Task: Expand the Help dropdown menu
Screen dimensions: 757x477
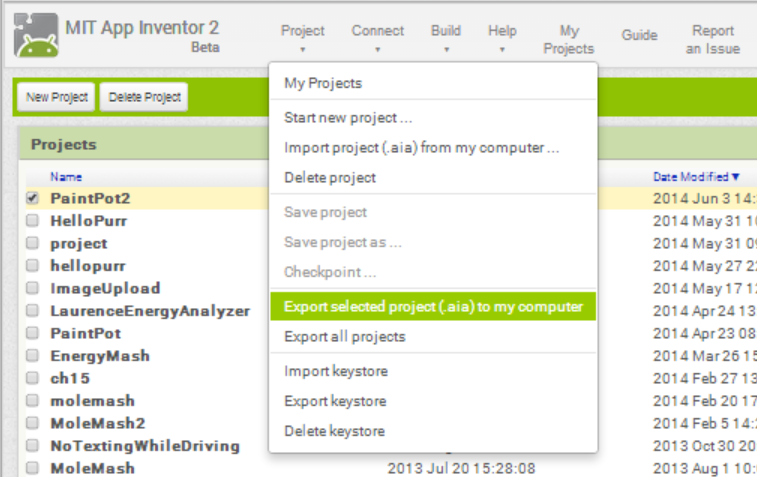Action: click(x=502, y=38)
